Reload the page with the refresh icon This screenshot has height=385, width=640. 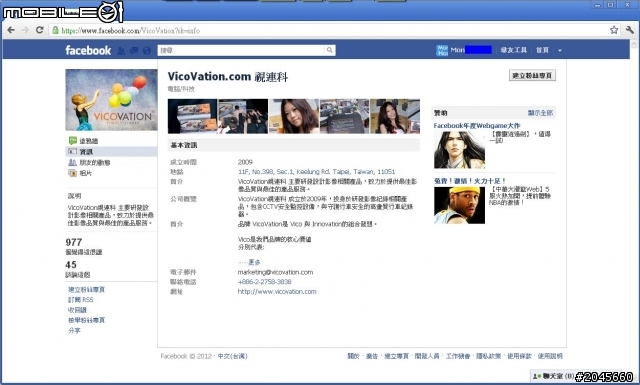(40, 30)
